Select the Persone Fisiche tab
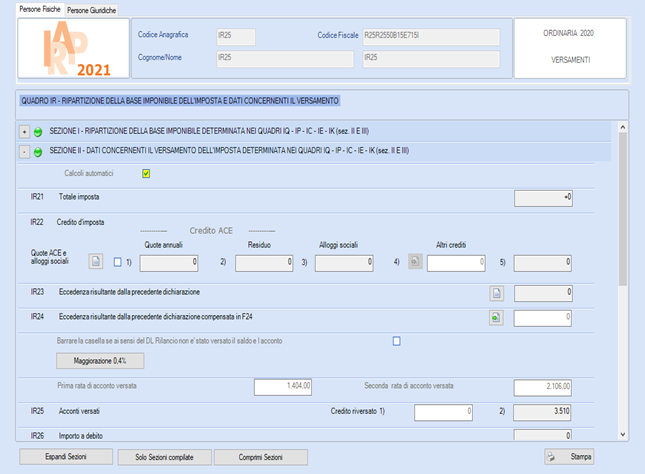 click(x=40, y=9)
